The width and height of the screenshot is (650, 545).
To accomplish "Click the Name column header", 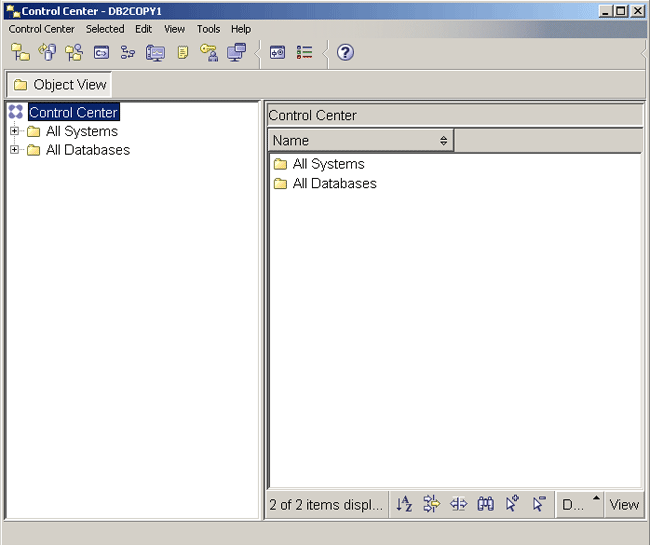I will pos(361,140).
